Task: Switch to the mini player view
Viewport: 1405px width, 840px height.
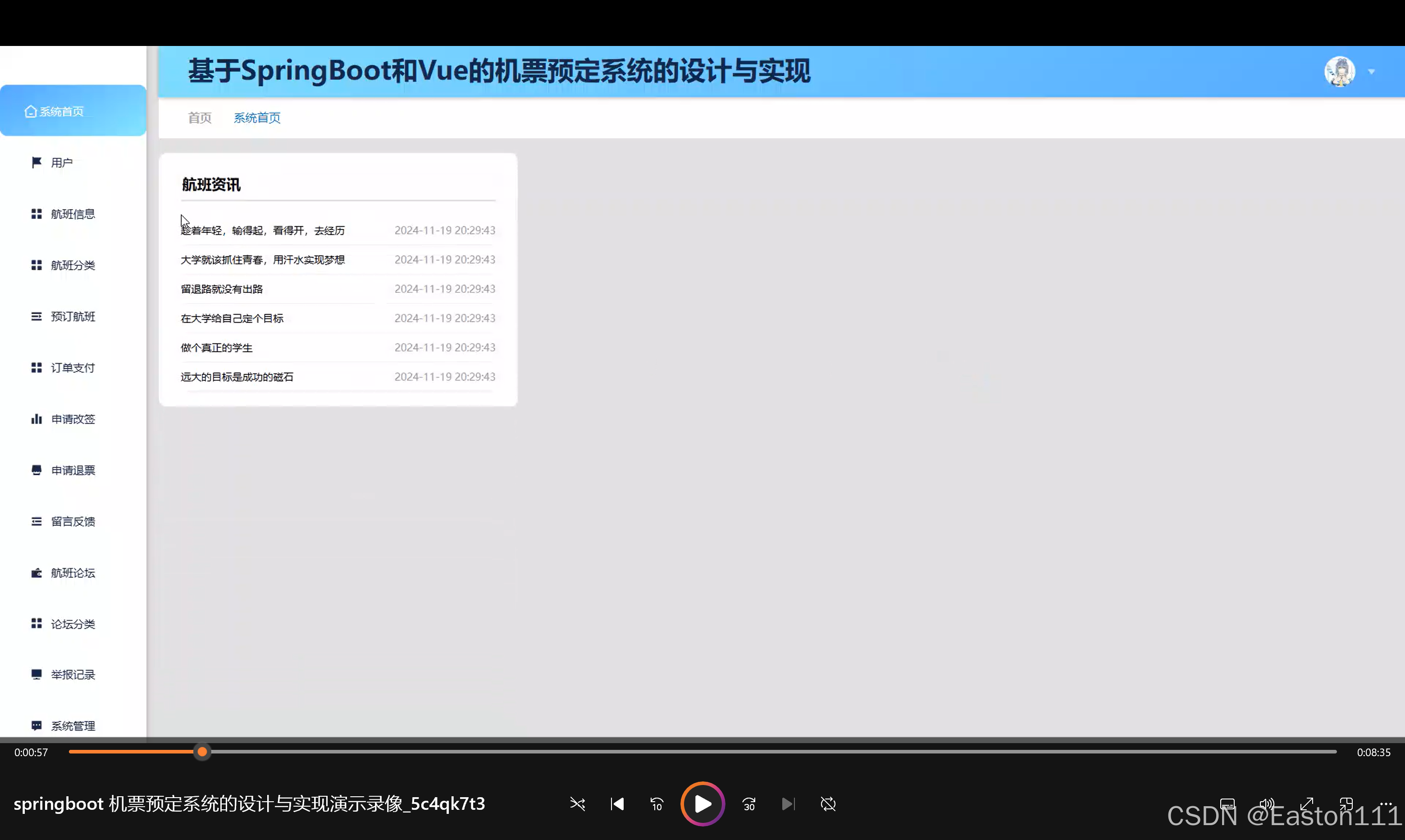Action: click(x=1346, y=804)
